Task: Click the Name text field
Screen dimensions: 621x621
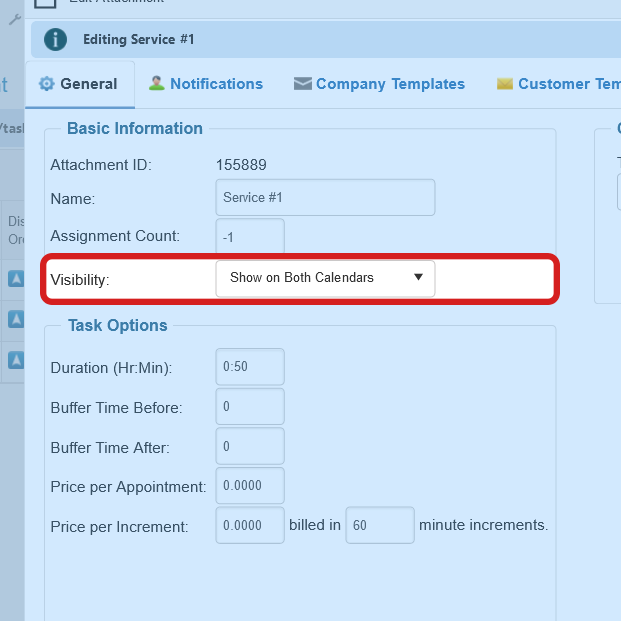Action: tap(325, 198)
